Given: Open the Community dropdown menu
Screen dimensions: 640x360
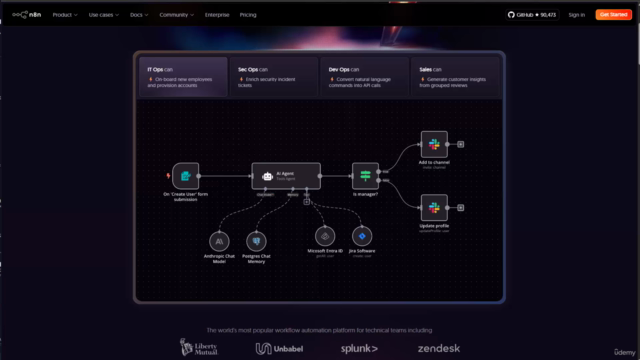Looking at the screenshot, I should point(176,15).
